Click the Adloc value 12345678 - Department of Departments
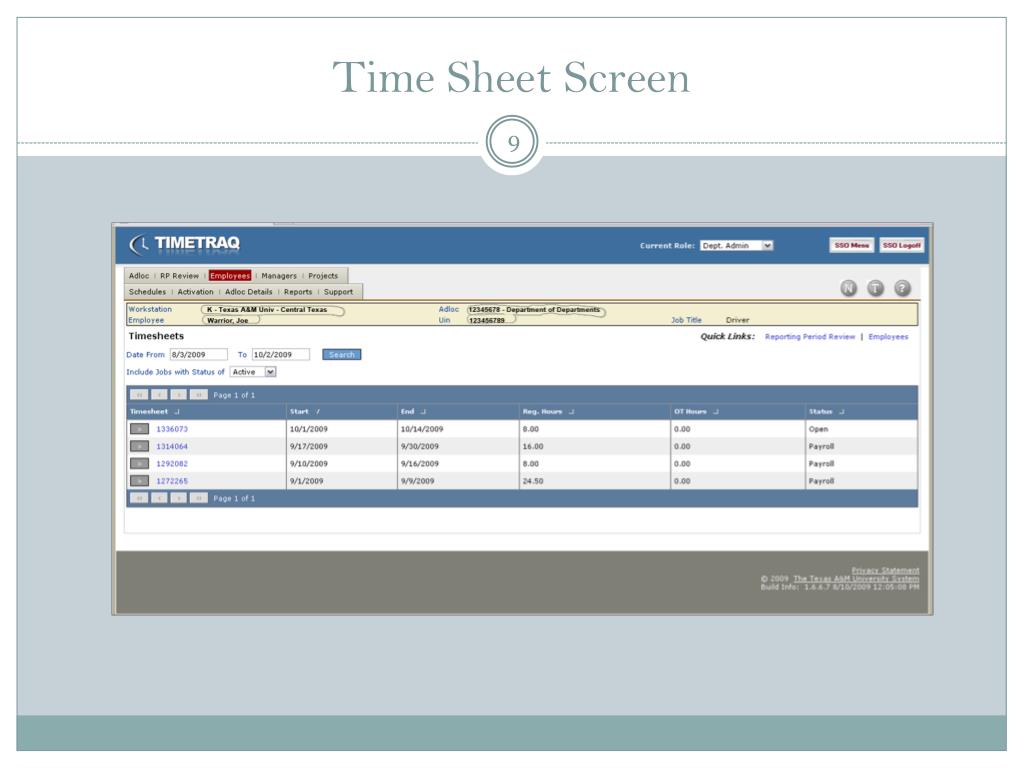The height and width of the screenshot is (768, 1024). [534, 310]
